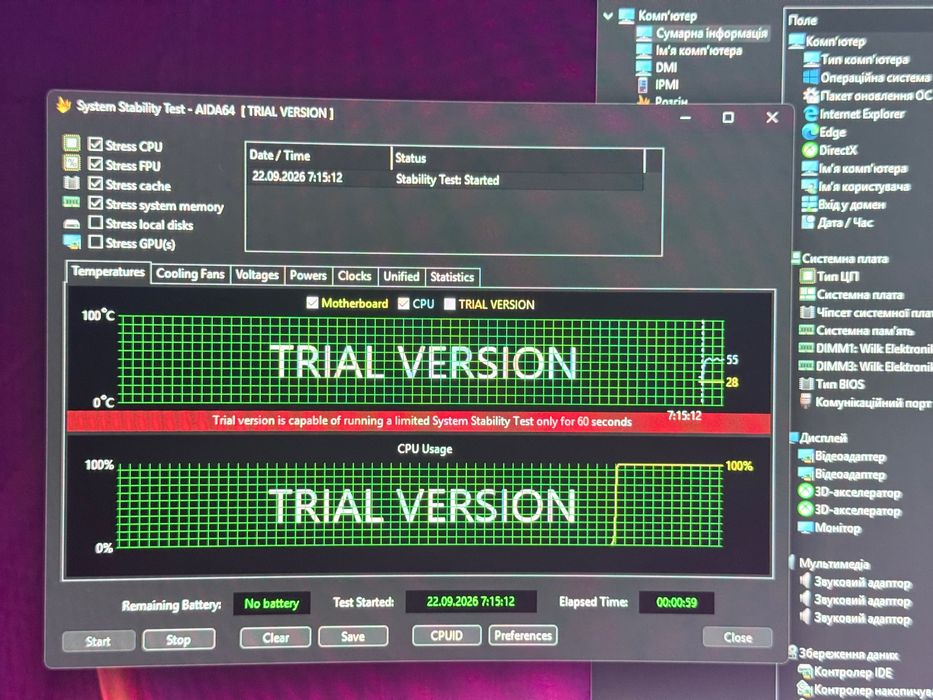Click the FPU icon beside Stress FPU

71,162
